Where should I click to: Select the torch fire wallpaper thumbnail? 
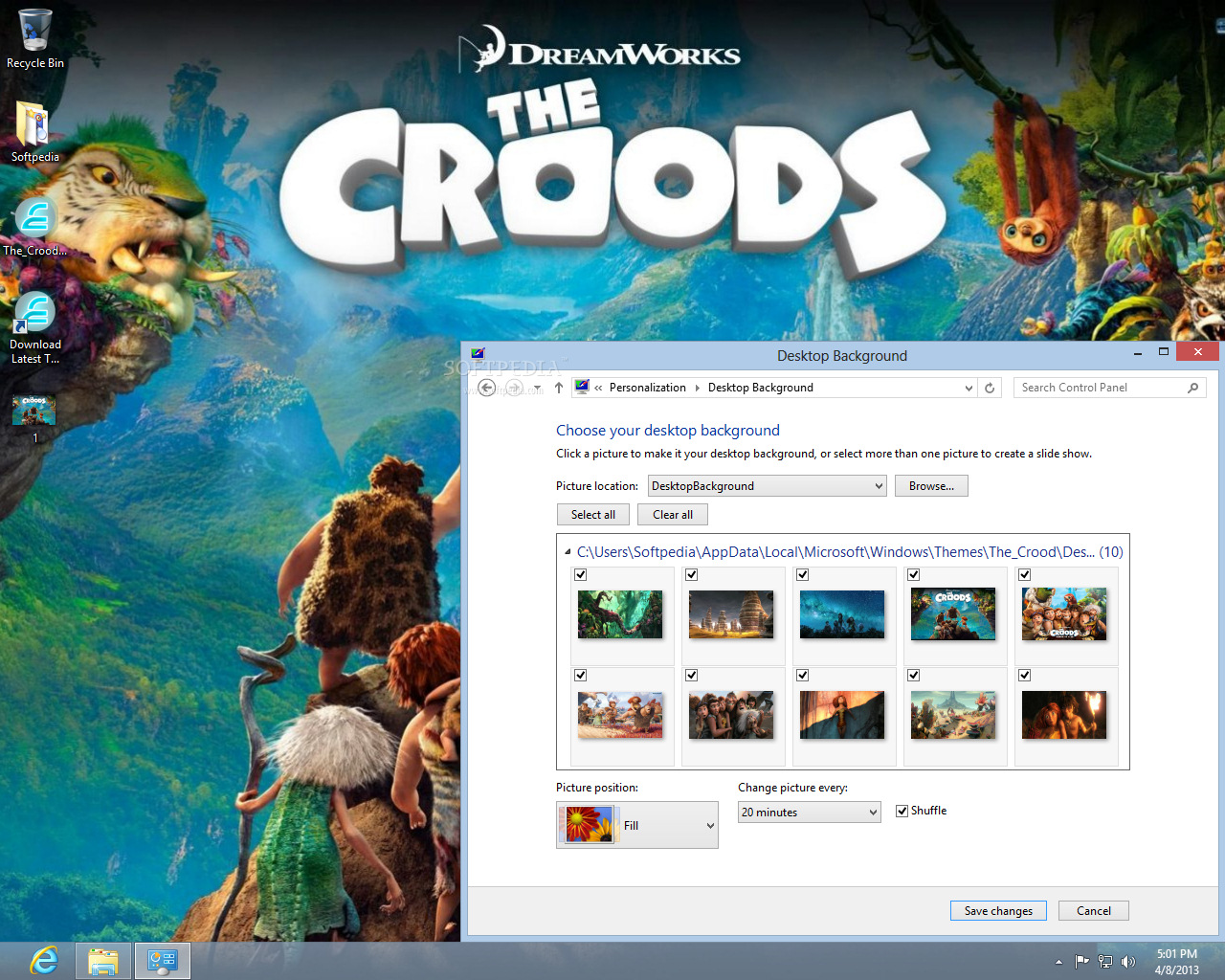click(1064, 715)
